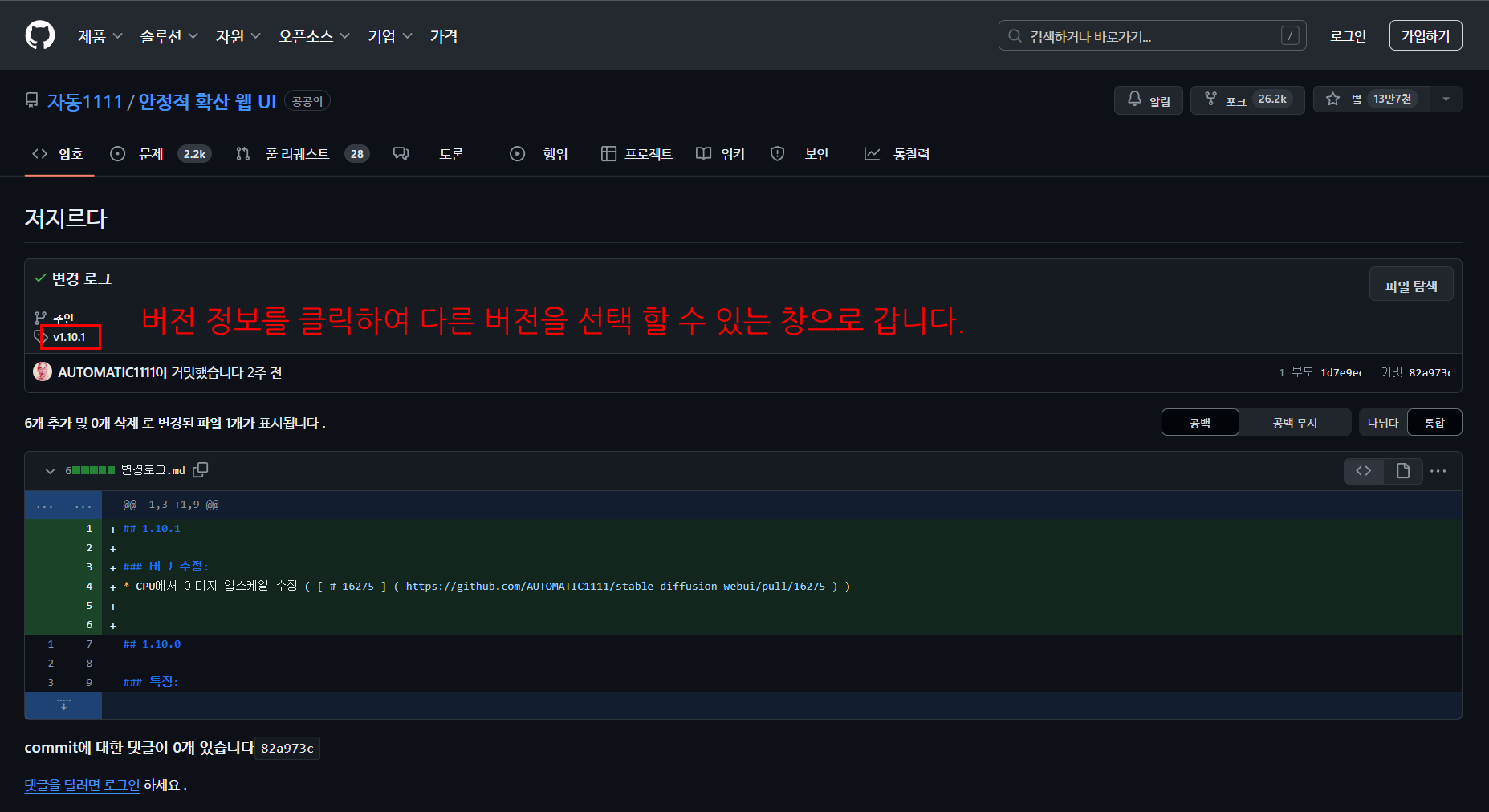1489x812 pixels.
Task: Click the 파일 탐색 button
Action: click(x=1411, y=285)
